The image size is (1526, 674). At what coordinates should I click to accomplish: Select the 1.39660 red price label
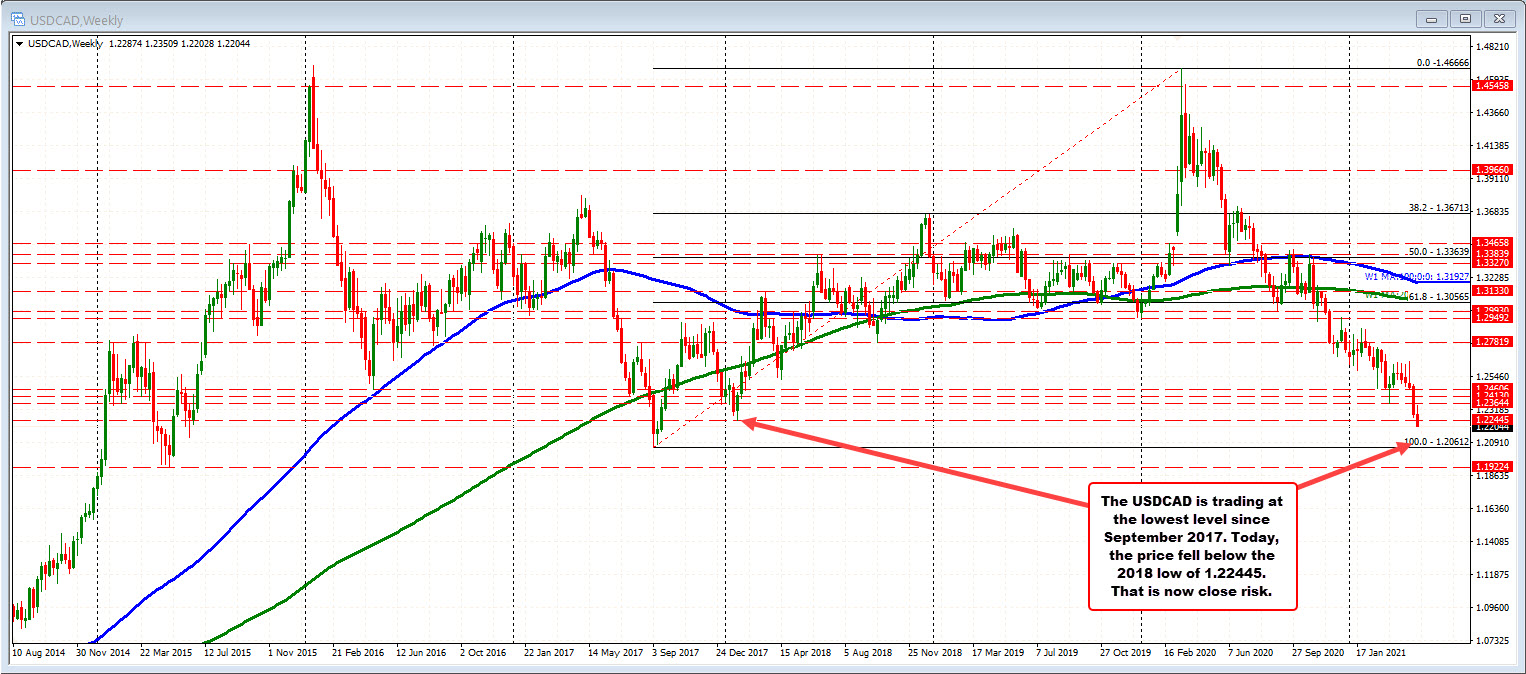1493,170
